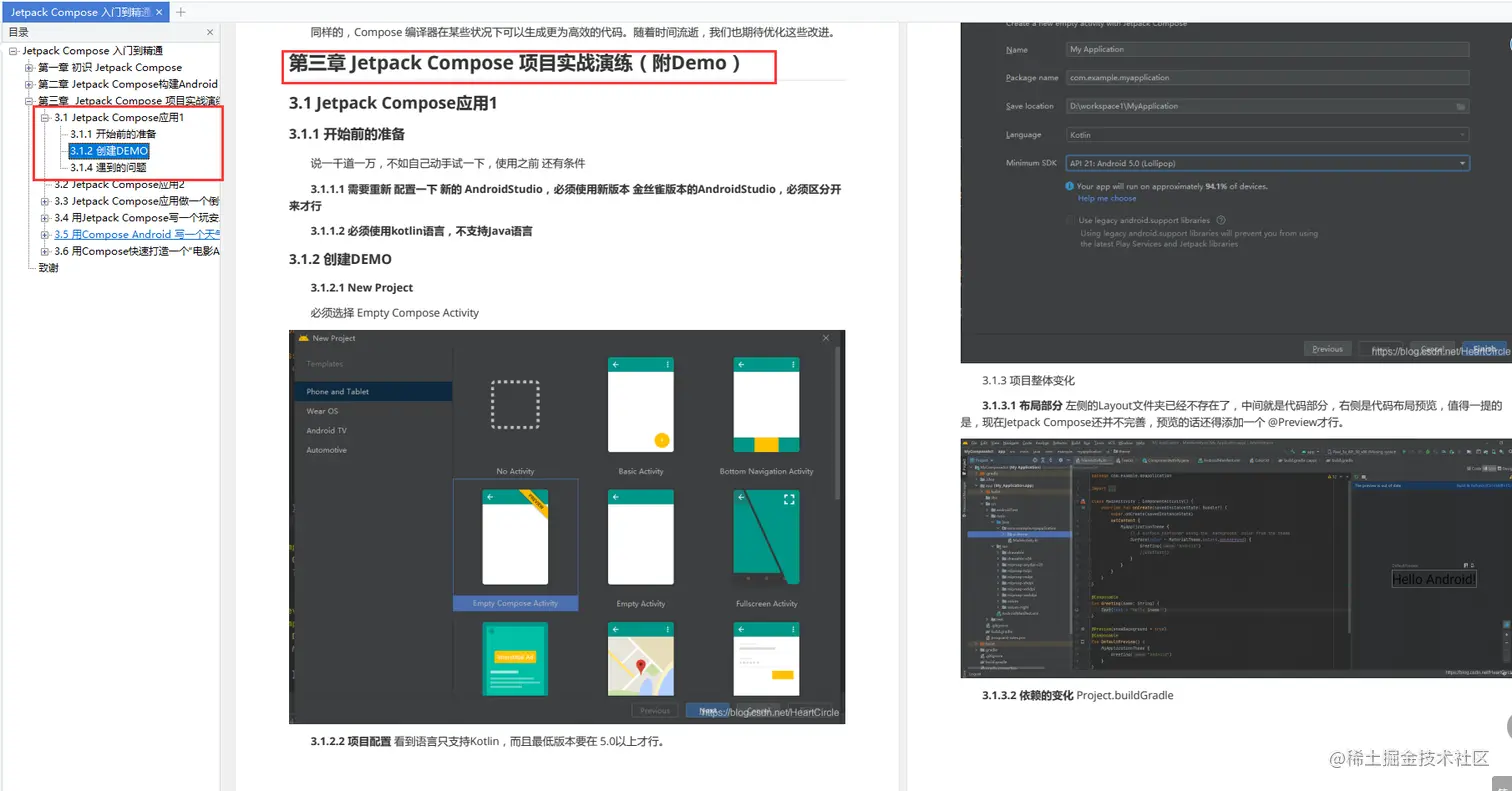Choose Empty Activity template thumbnail

pyautogui.click(x=641, y=537)
